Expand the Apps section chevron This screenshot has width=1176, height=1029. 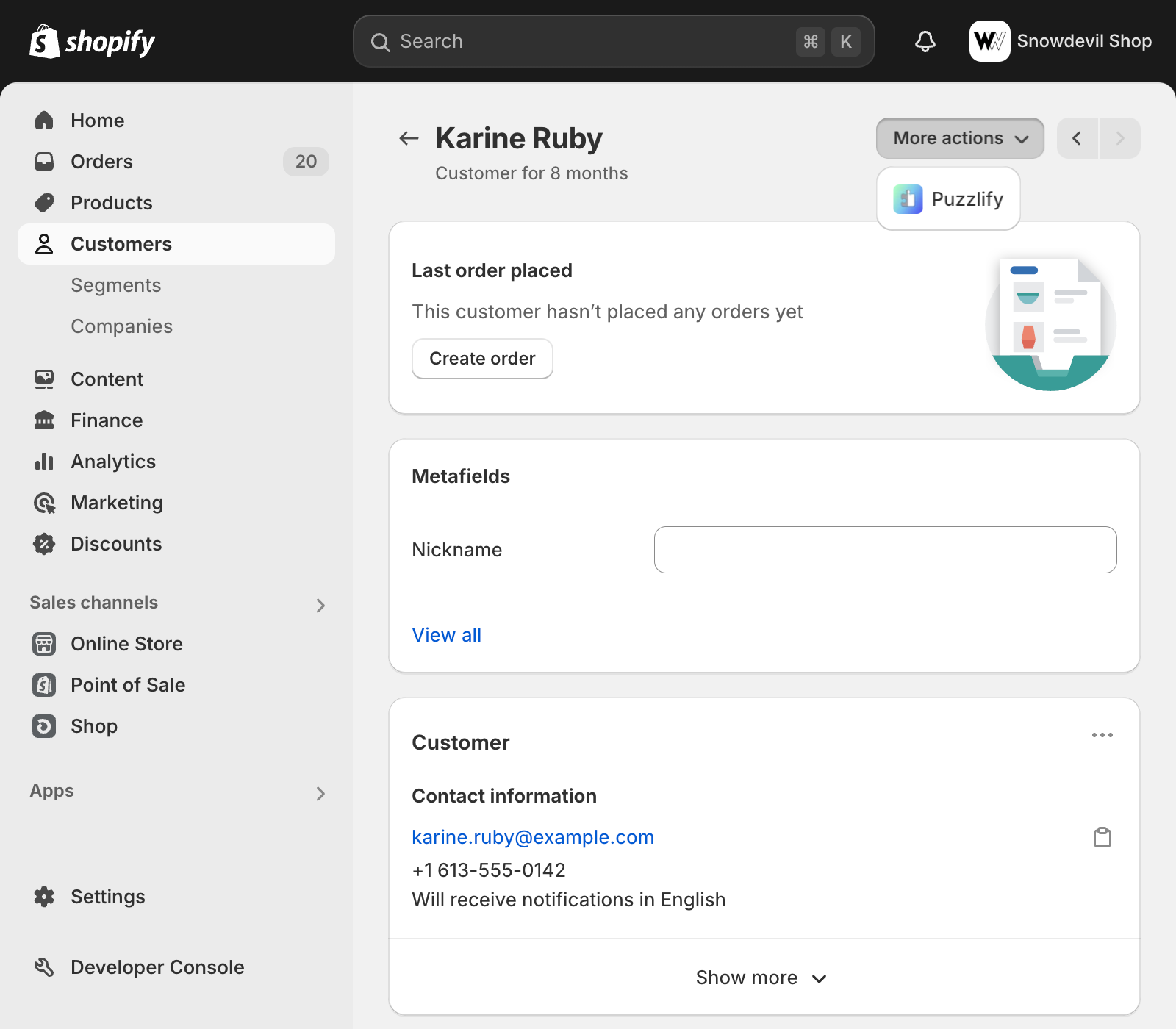[320, 793]
